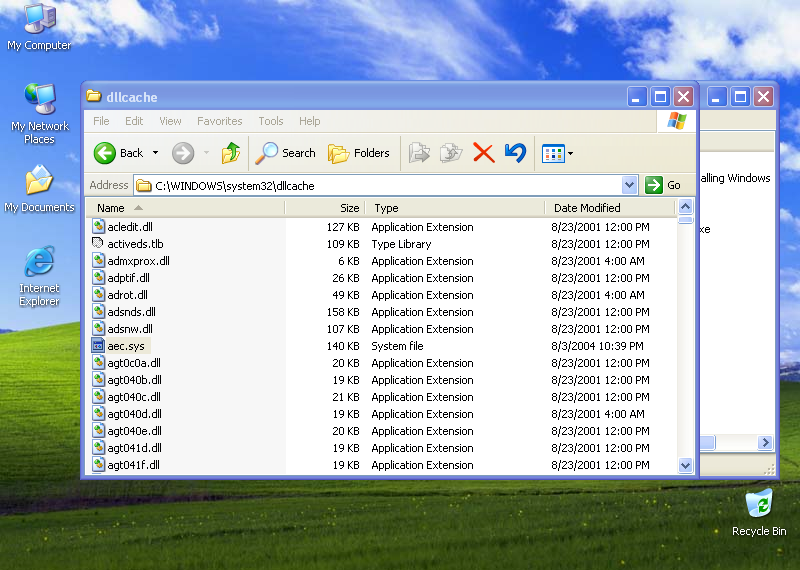Click the agt041f.dll file name

[x=133, y=465]
